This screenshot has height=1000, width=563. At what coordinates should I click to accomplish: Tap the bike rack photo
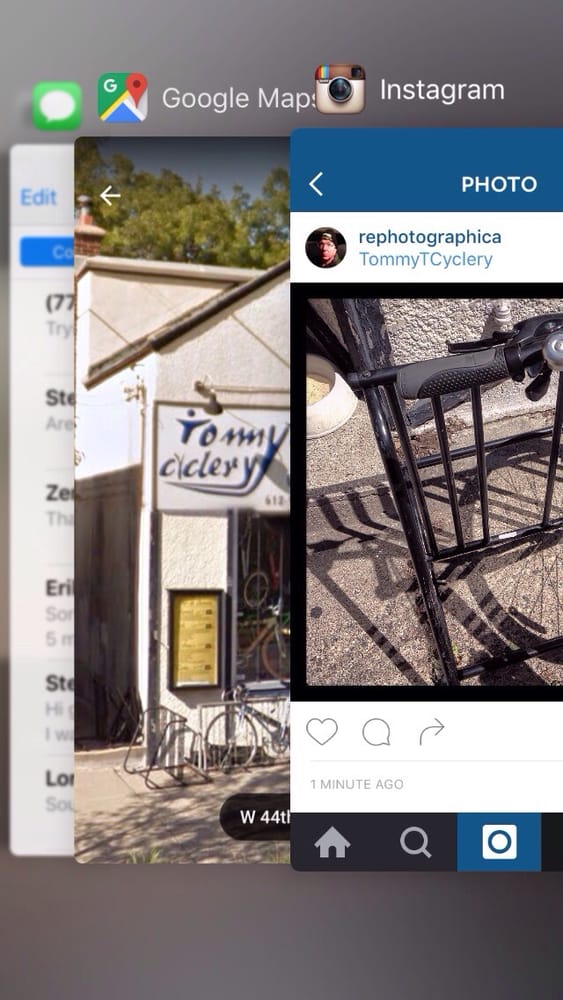click(x=434, y=492)
